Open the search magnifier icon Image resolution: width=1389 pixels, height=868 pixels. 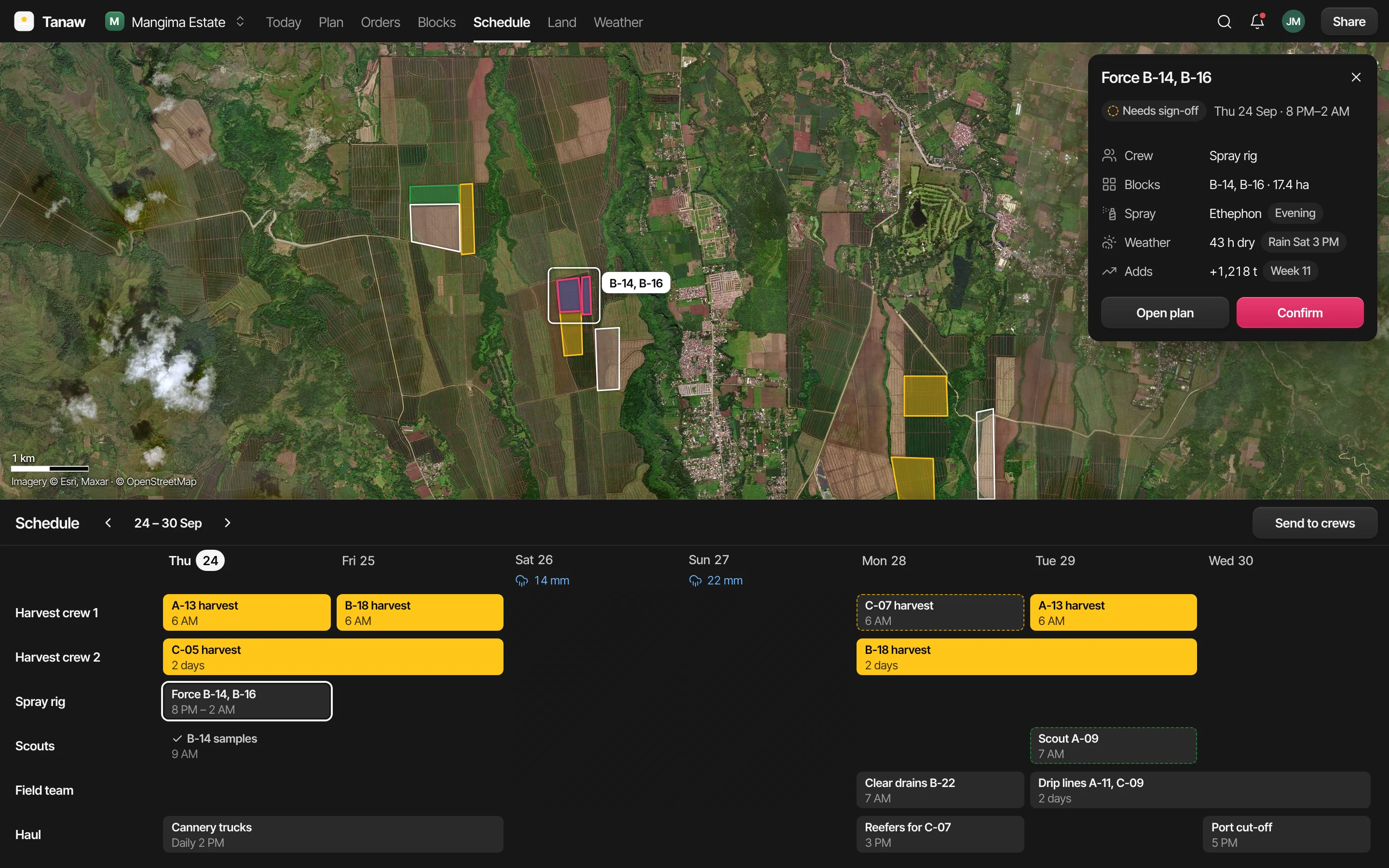tap(1224, 22)
